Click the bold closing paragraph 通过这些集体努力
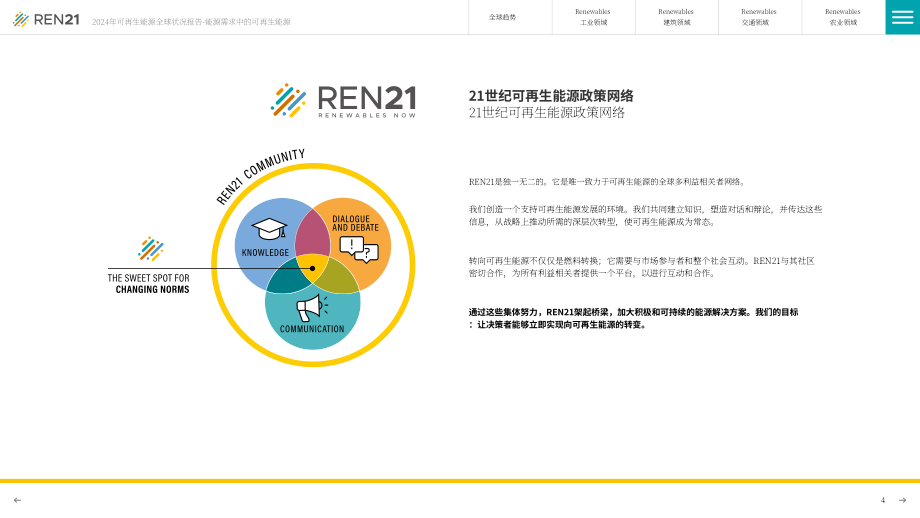Screen dimensions: 920x518 634,318
